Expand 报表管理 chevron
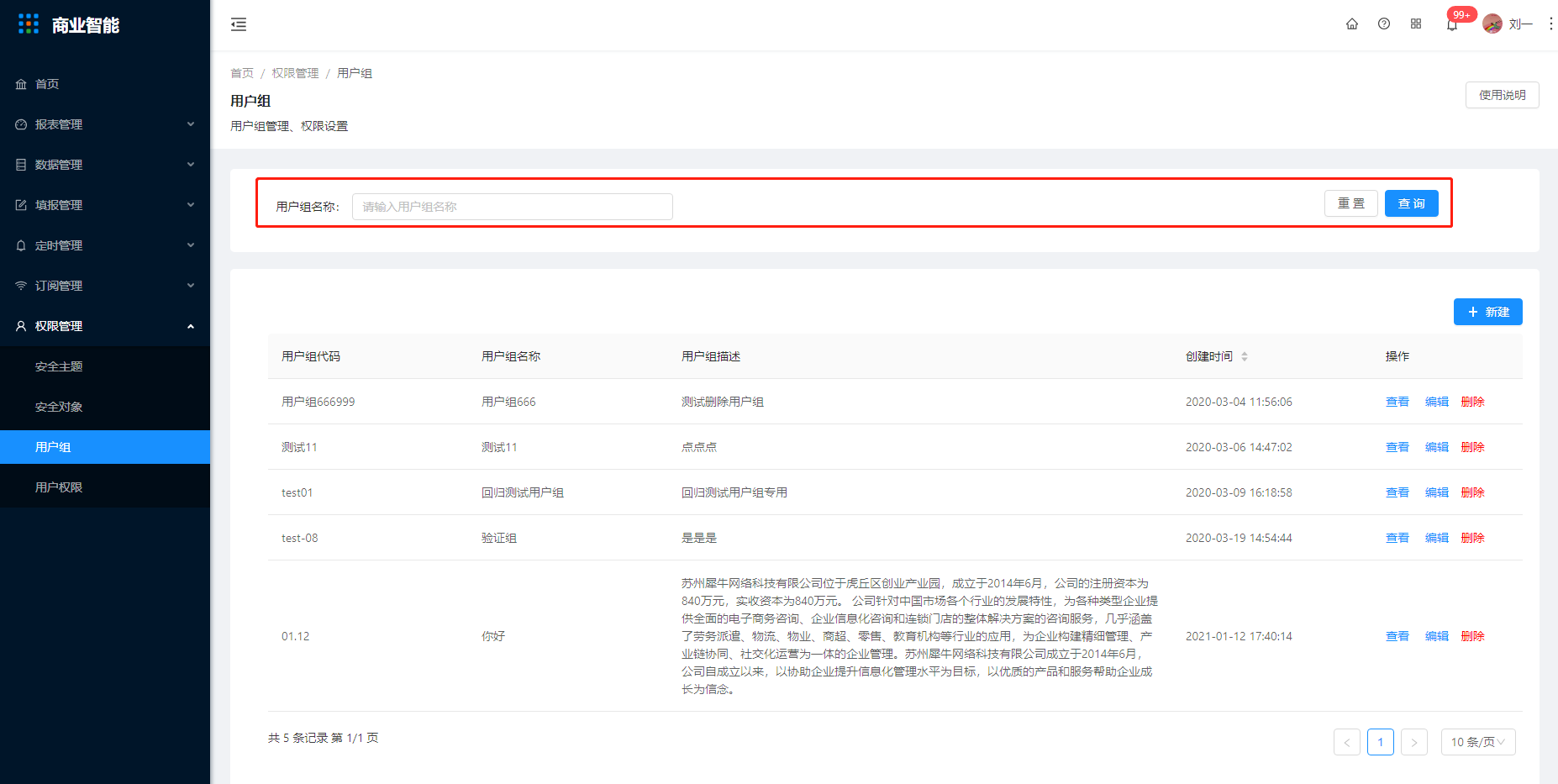The width and height of the screenshot is (1558, 784). (x=191, y=124)
